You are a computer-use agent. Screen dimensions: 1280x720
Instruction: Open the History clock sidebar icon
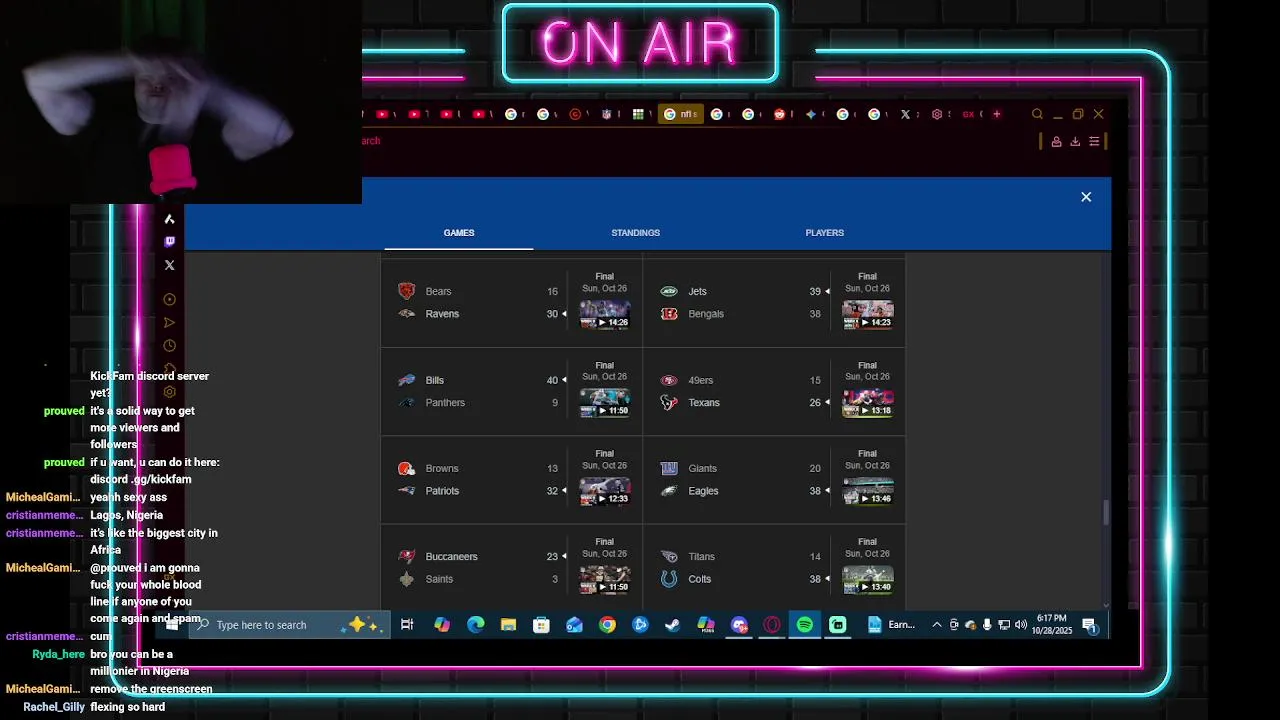pos(169,346)
